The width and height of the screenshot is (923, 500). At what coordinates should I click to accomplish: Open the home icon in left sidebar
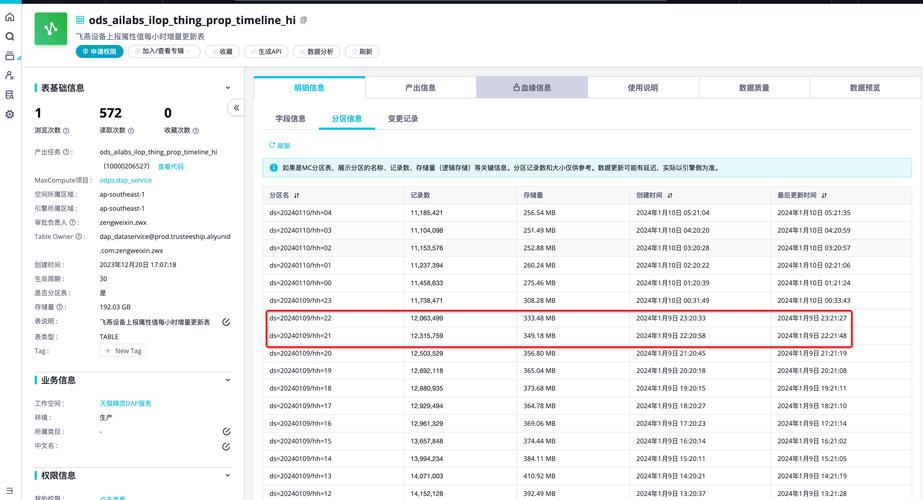(x=9, y=17)
